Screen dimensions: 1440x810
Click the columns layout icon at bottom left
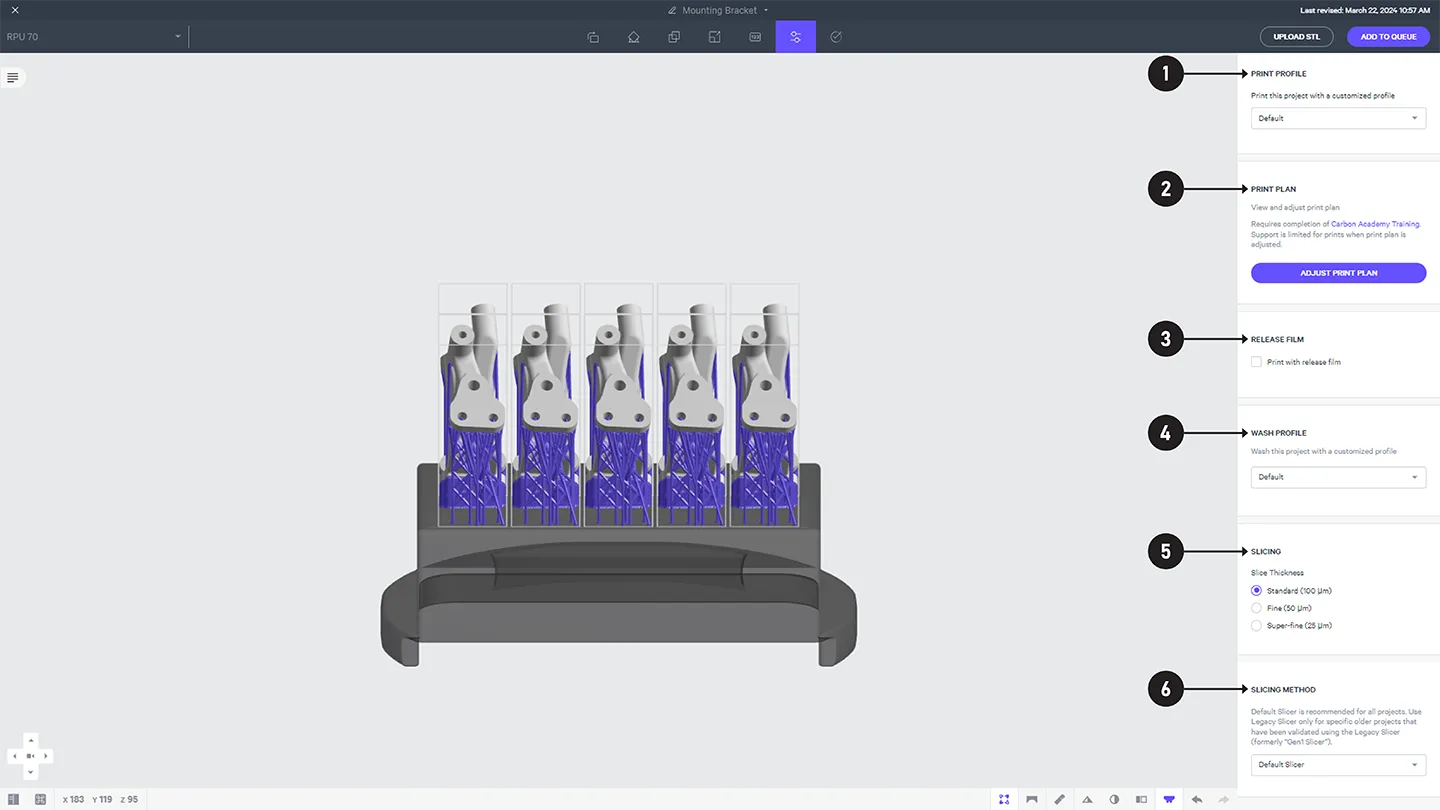click(x=14, y=799)
